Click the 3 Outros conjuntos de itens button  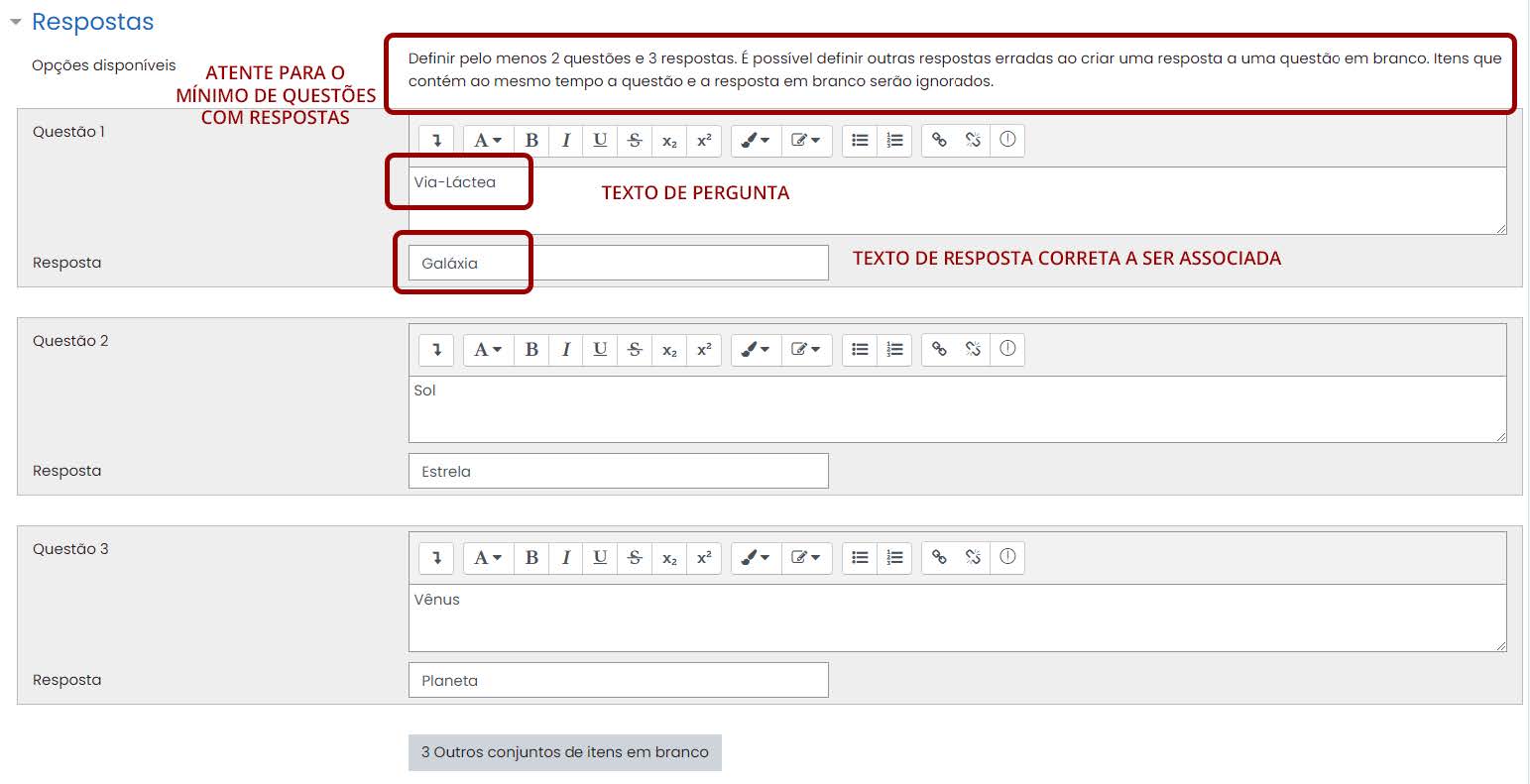(x=564, y=752)
